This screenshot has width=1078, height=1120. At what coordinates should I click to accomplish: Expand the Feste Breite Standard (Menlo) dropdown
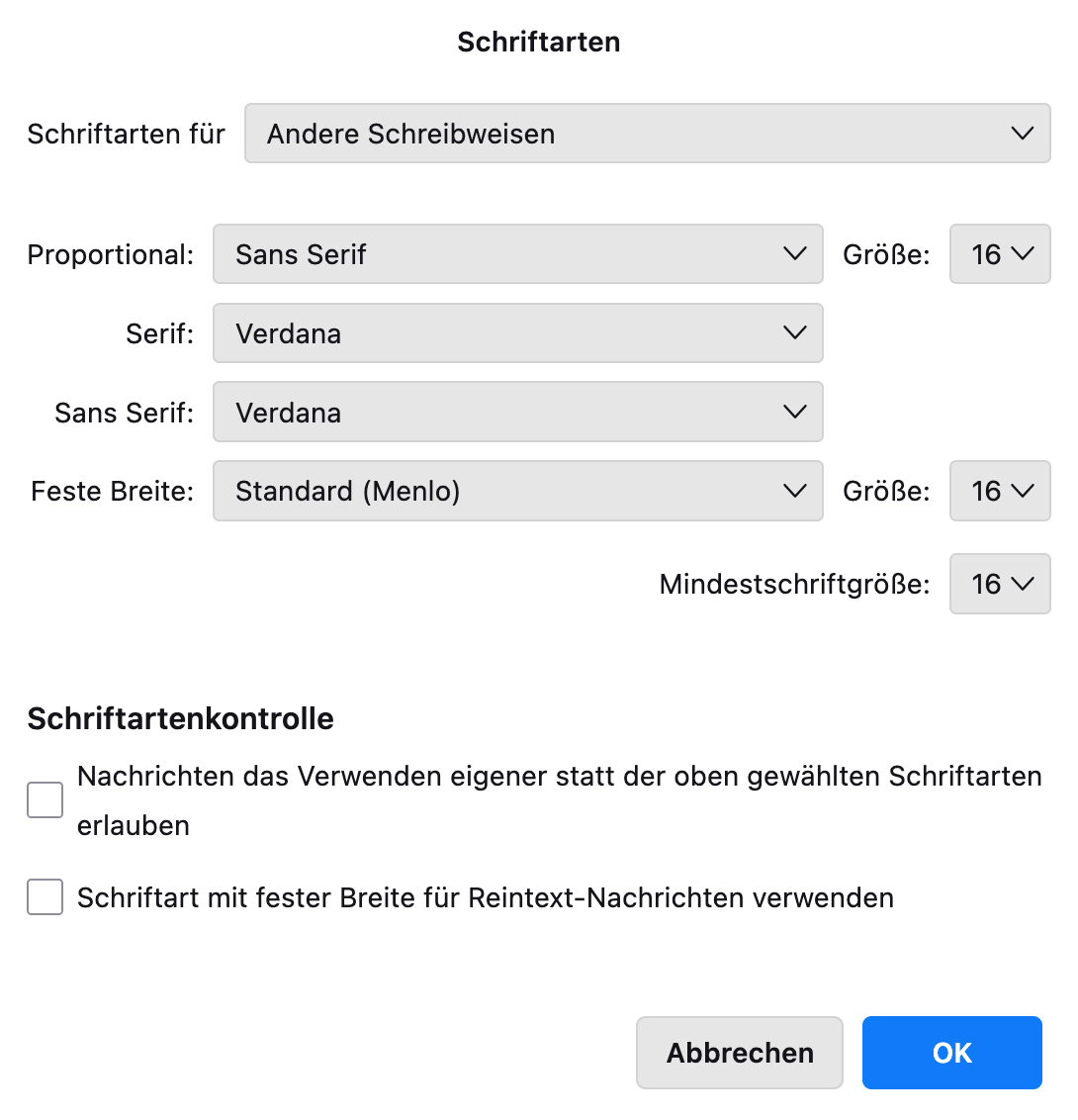point(517,491)
